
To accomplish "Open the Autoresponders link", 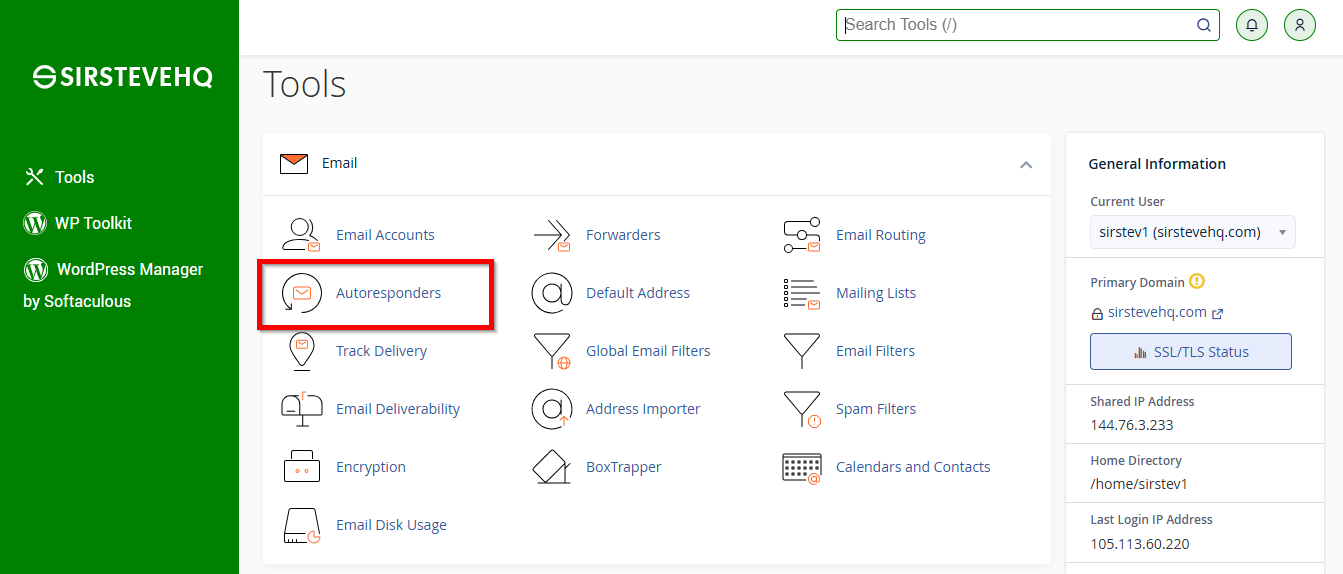I will pyautogui.click(x=388, y=293).
